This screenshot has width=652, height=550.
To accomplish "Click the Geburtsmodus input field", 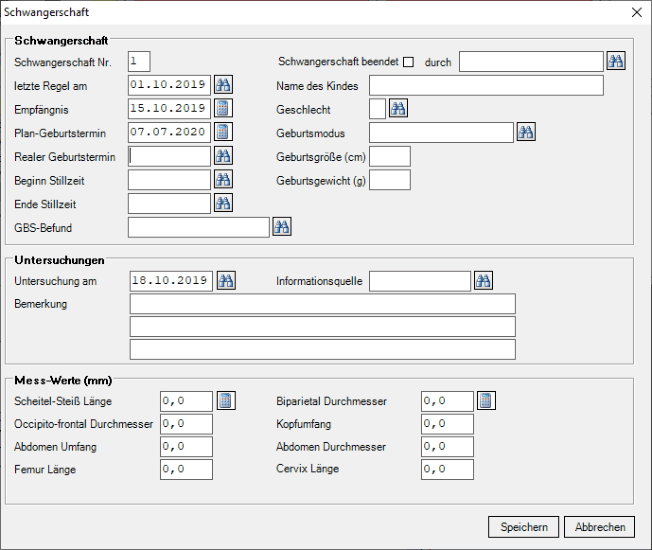I will 441,133.
